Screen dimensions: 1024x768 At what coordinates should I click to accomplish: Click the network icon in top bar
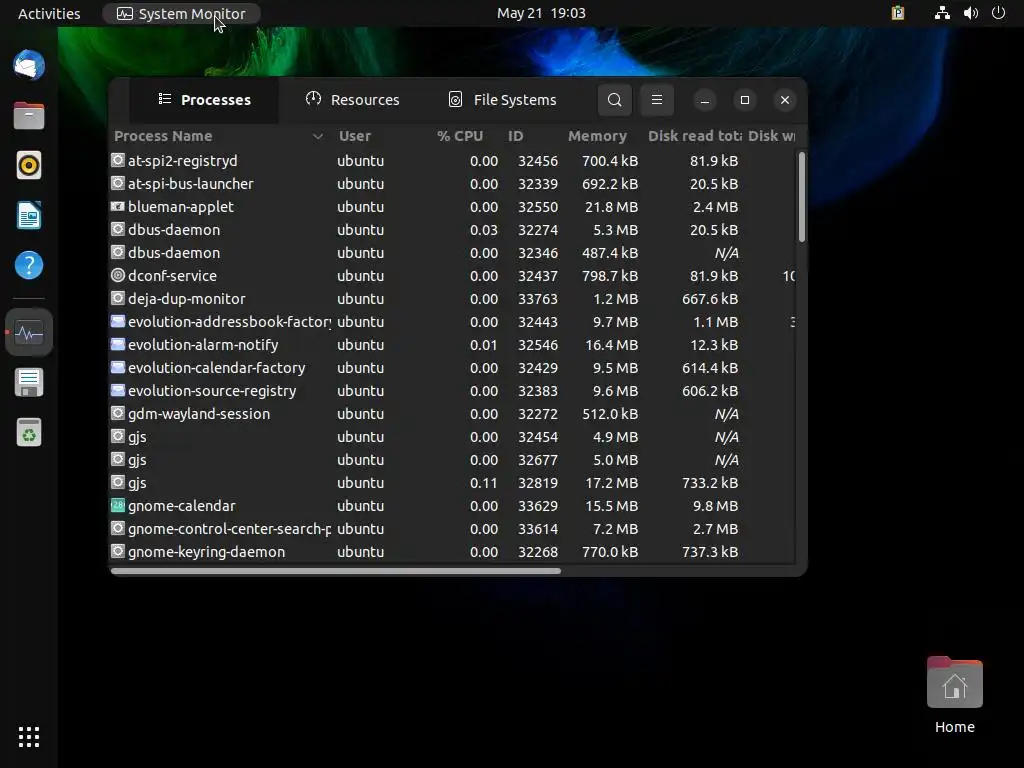coord(942,13)
